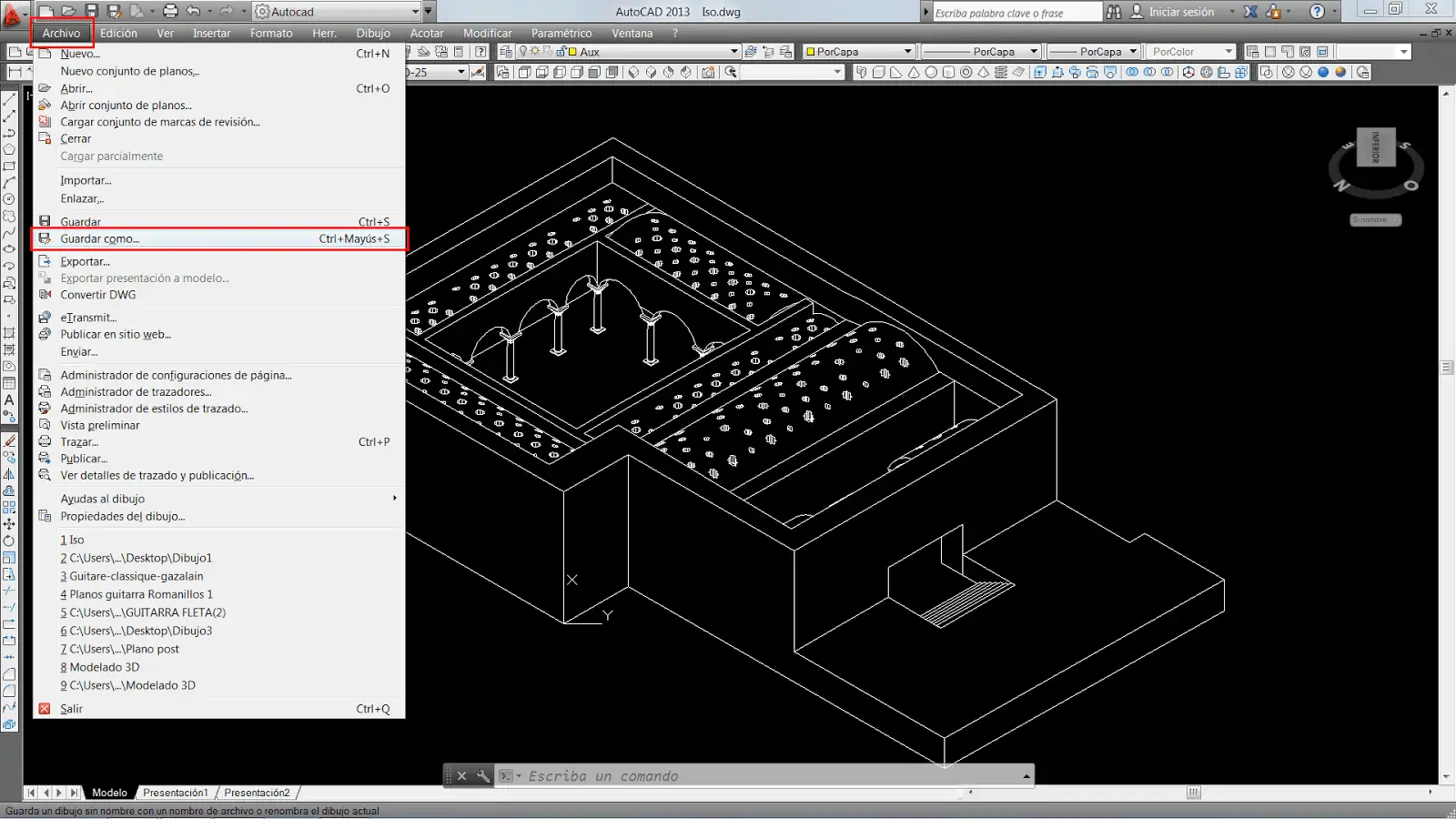Image resolution: width=1456 pixels, height=819 pixels.
Task: Click the customize wrench icon in command line
Action: click(483, 776)
